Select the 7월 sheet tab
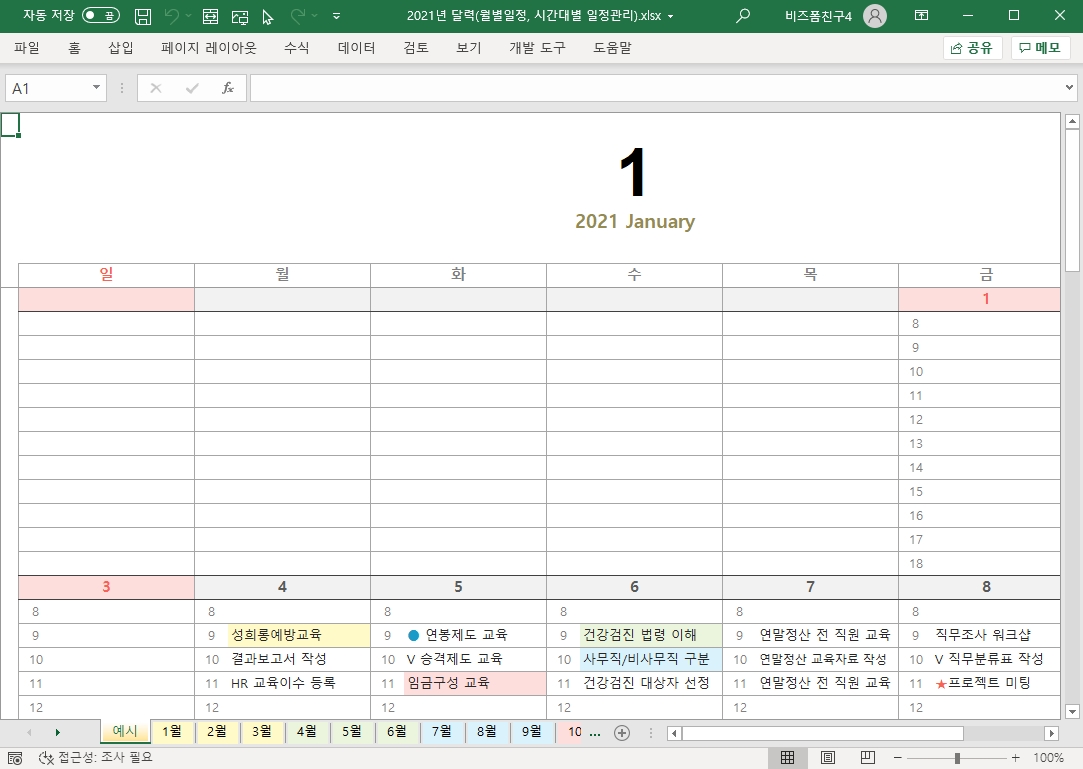The width and height of the screenshot is (1083, 769). tap(441, 731)
